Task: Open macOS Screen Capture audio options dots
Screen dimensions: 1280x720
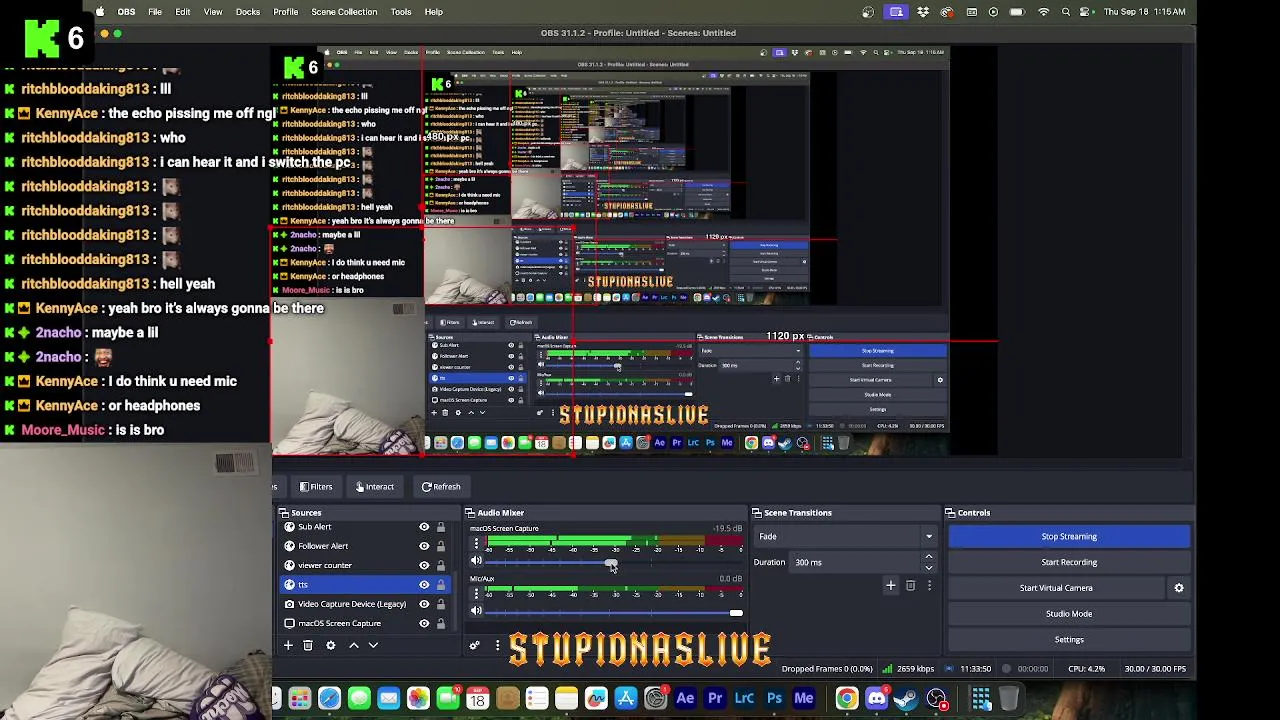Action: (x=476, y=543)
